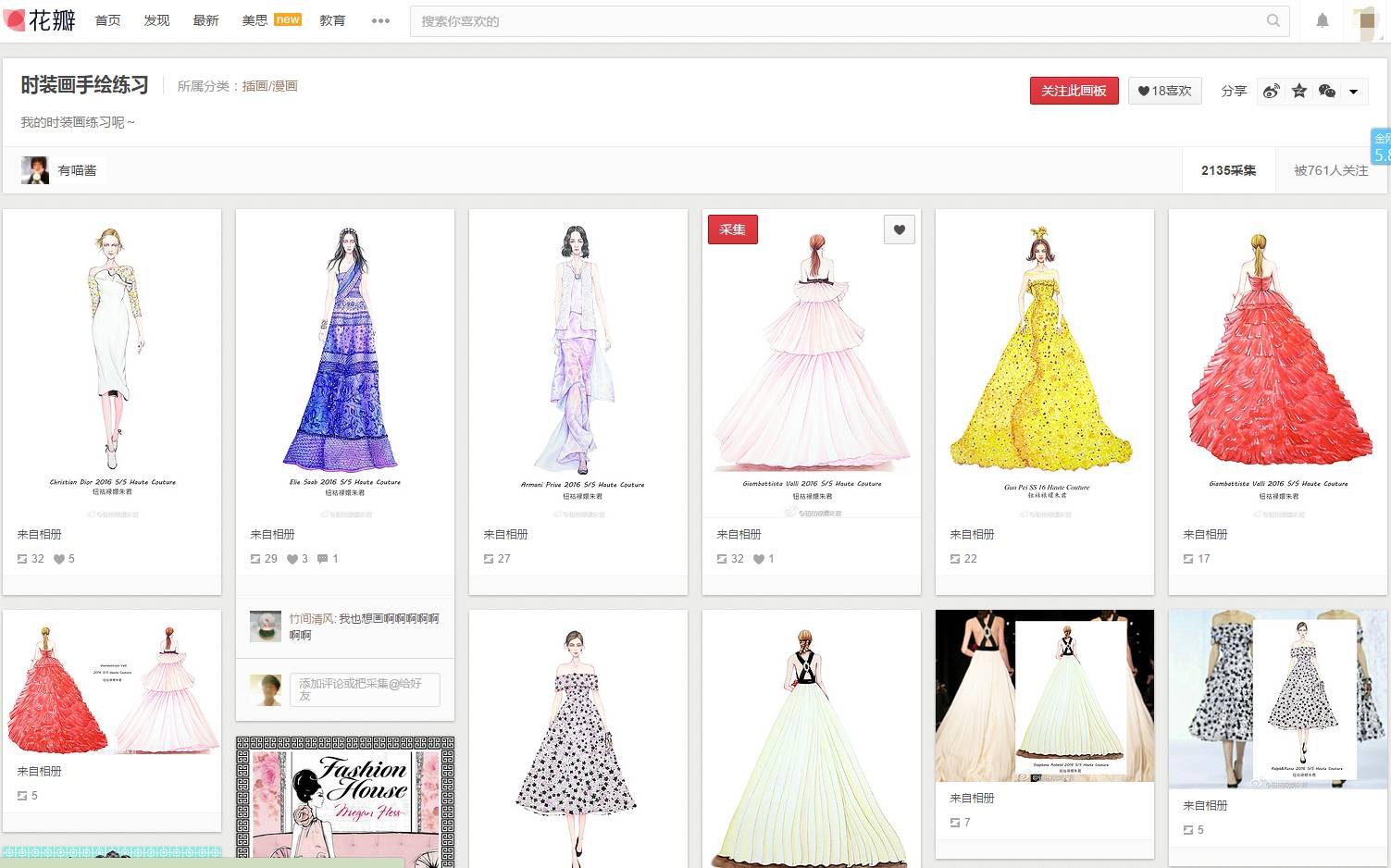Image resolution: width=1391 pixels, height=868 pixels.
Task: Open Elie Saab blue gown sketch
Action: click(345, 363)
